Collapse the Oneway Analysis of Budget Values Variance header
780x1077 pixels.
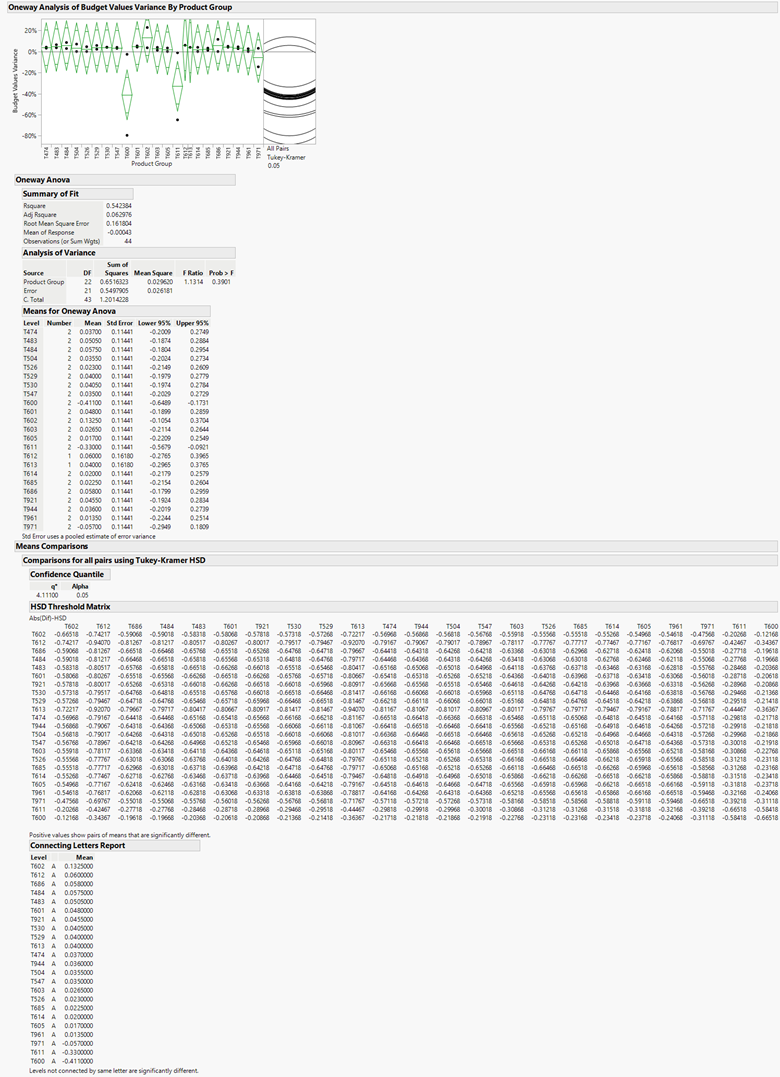[119, 7]
